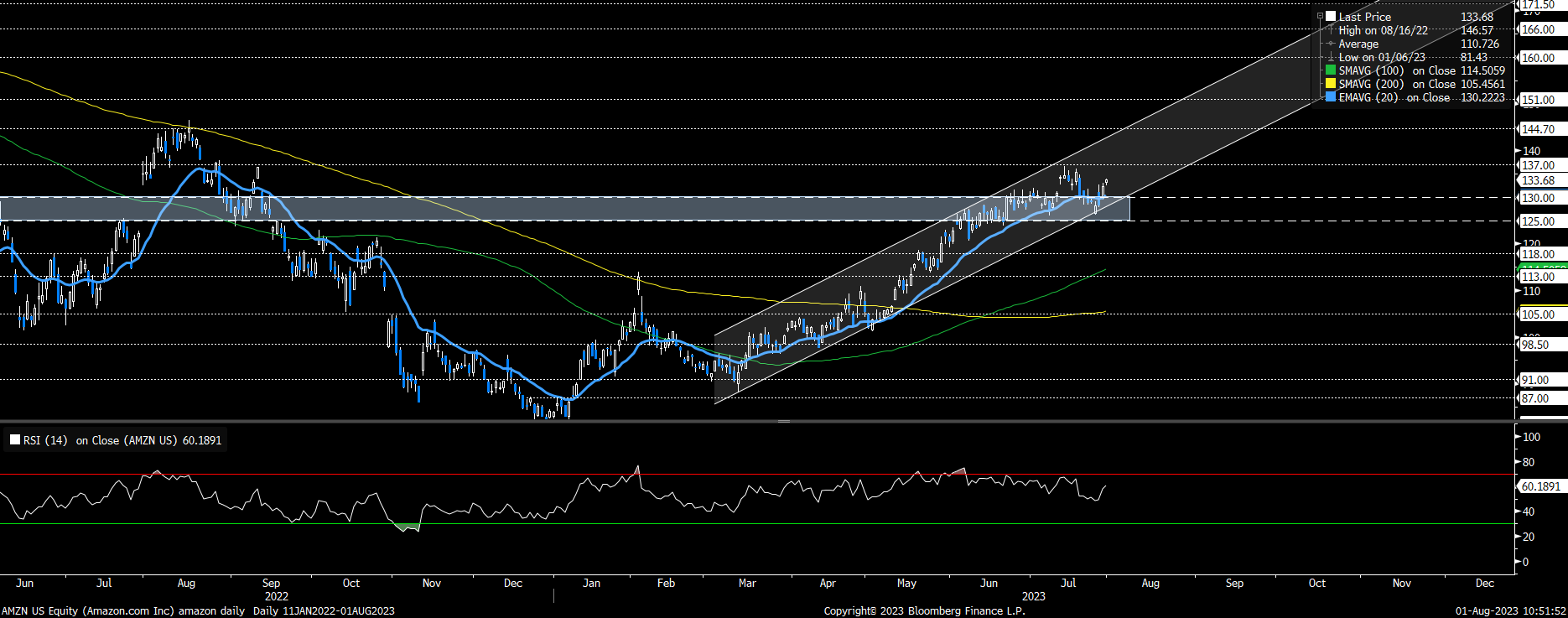Click the High marker icon in legend
This screenshot has width=1568, height=618.
click(x=1331, y=30)
